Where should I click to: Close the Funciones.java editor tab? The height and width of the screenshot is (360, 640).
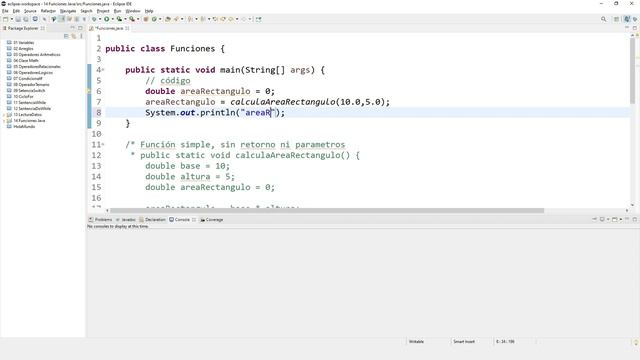pos(127,28)
